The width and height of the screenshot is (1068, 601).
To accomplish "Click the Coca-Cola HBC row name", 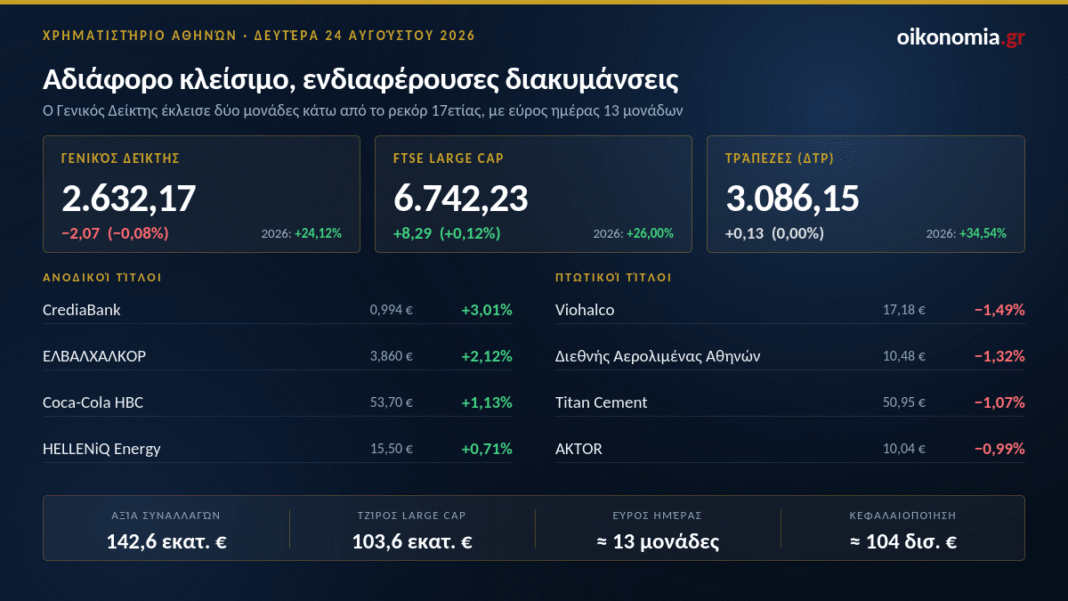I will click(93, 402).
